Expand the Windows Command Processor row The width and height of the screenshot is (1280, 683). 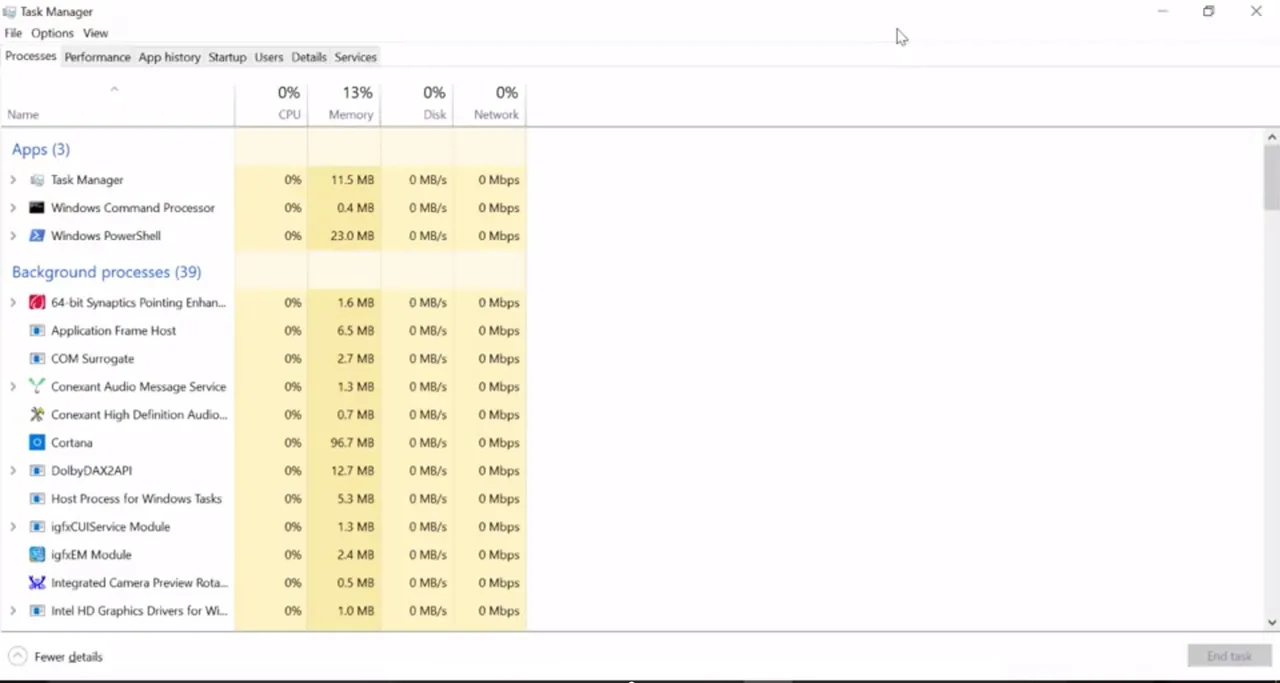click(x=13, y=208)
